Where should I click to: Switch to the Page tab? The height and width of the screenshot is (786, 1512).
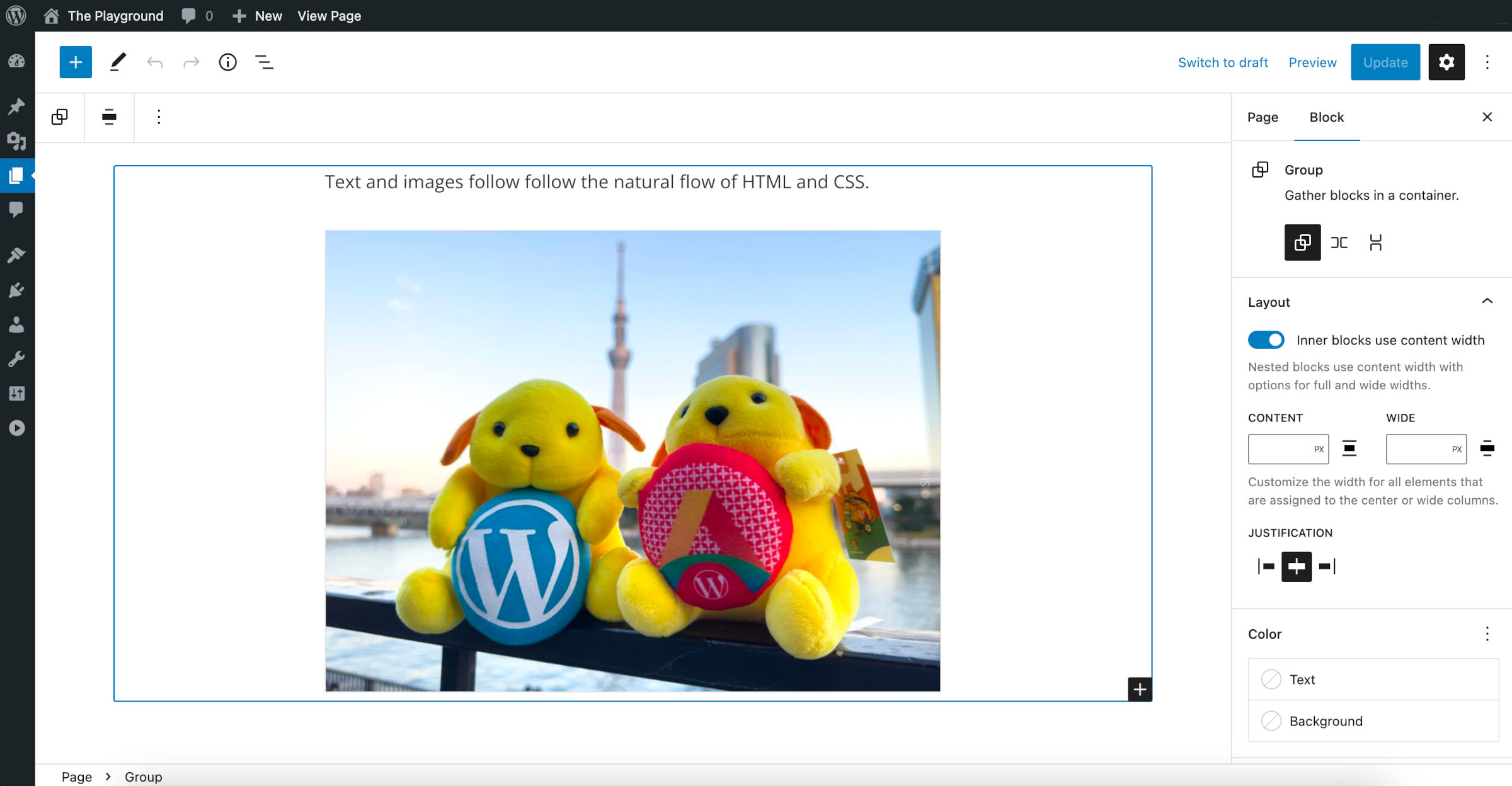pyautogui.click(x=1263, y=117)
